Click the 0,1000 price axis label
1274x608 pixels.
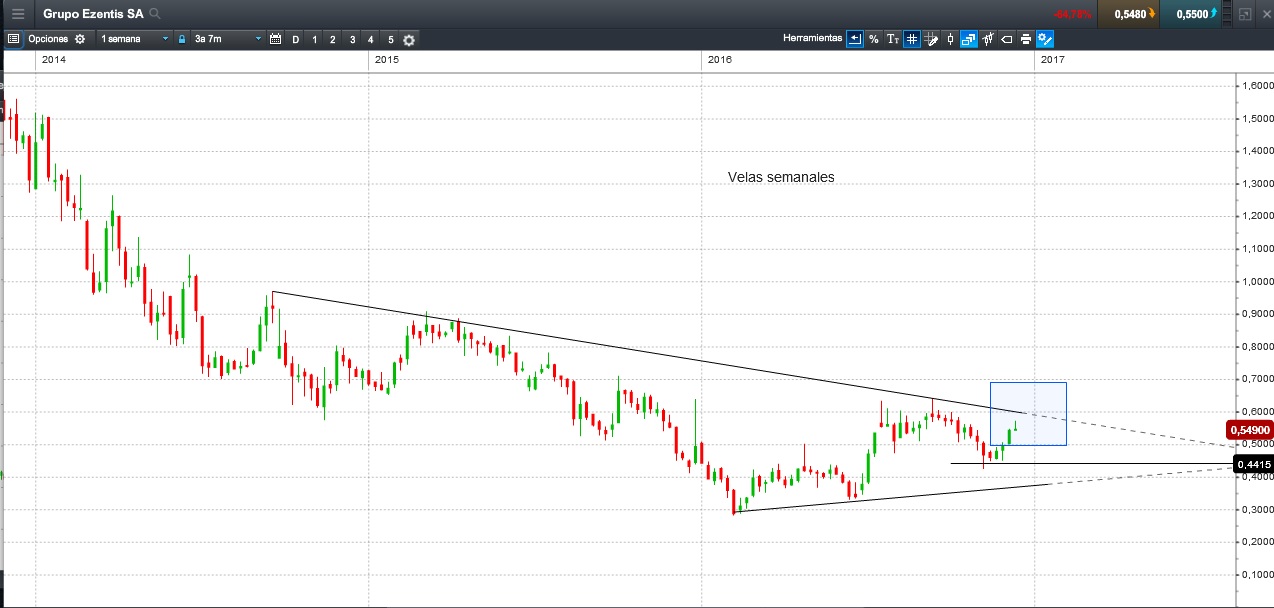point(1256,574)
